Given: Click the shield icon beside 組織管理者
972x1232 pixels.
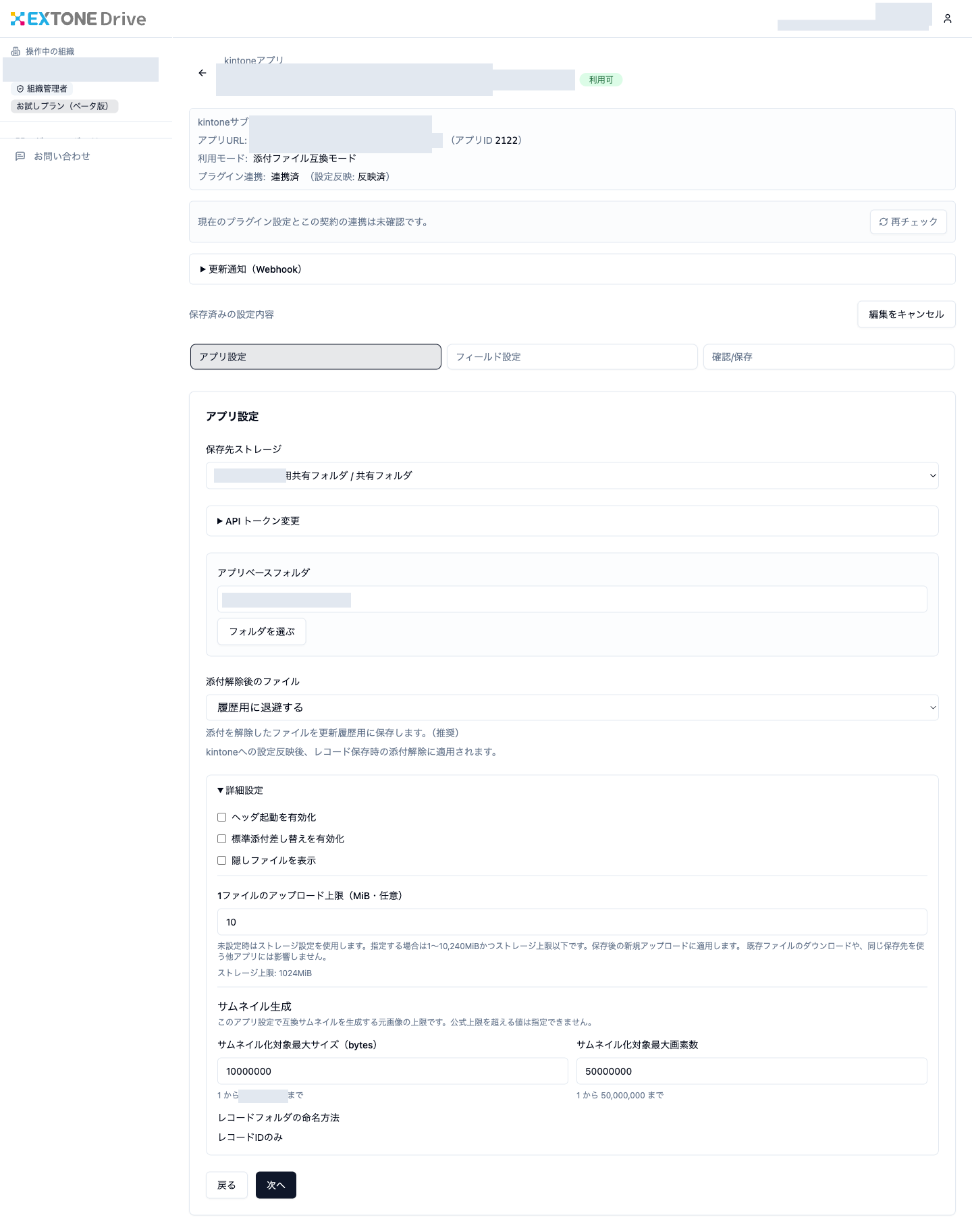Looking at the screenshot, I should coord(20,88).
